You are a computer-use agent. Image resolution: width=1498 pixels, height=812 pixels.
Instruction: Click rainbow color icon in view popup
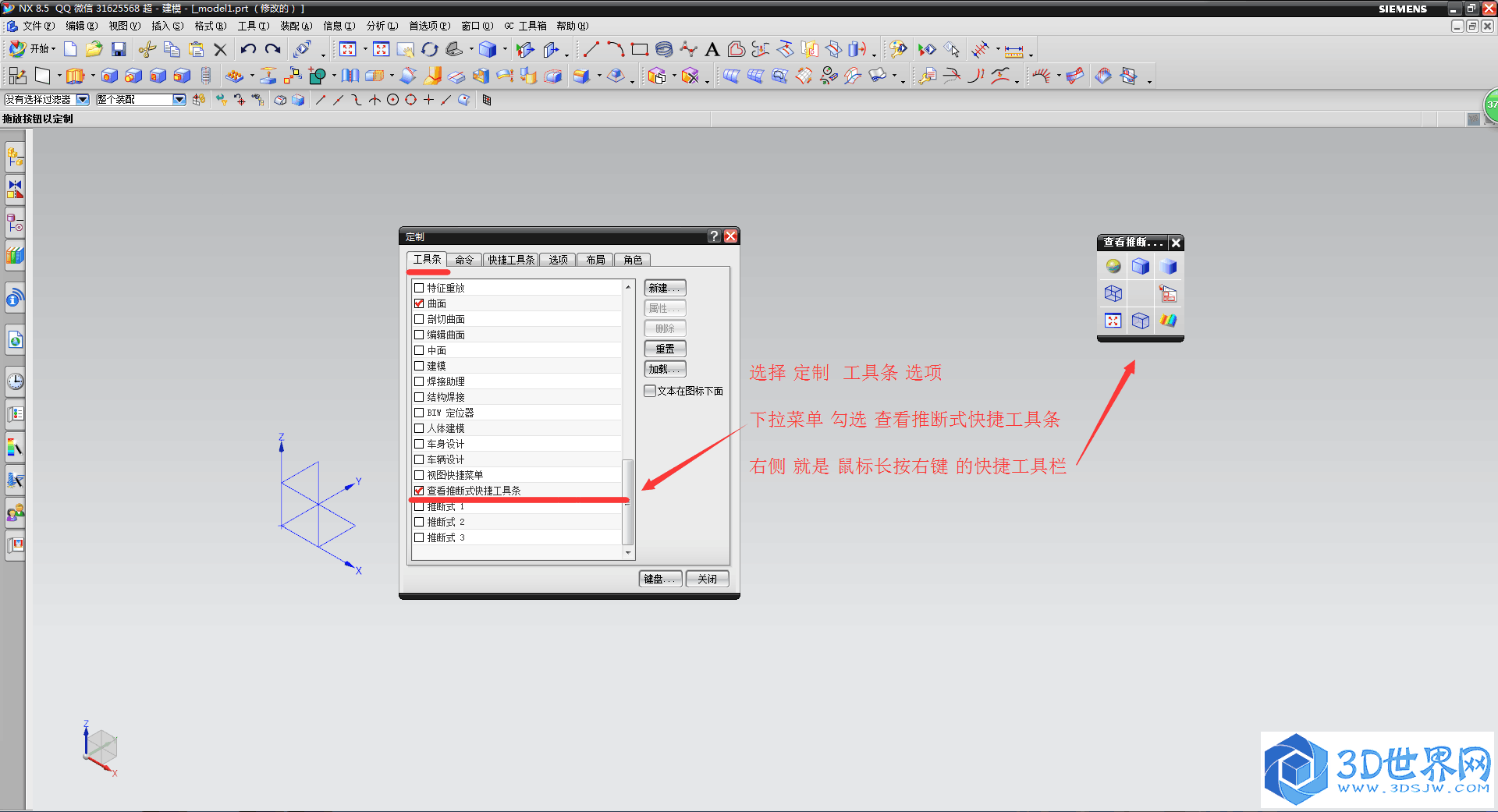coord(1168,321)
